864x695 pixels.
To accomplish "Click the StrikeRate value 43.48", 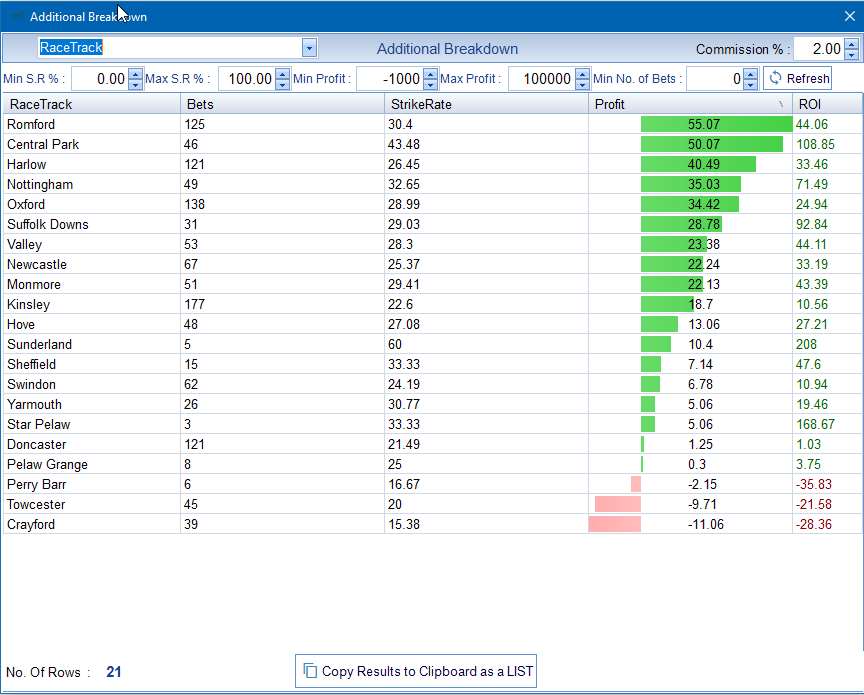I will tap(404, 144).
